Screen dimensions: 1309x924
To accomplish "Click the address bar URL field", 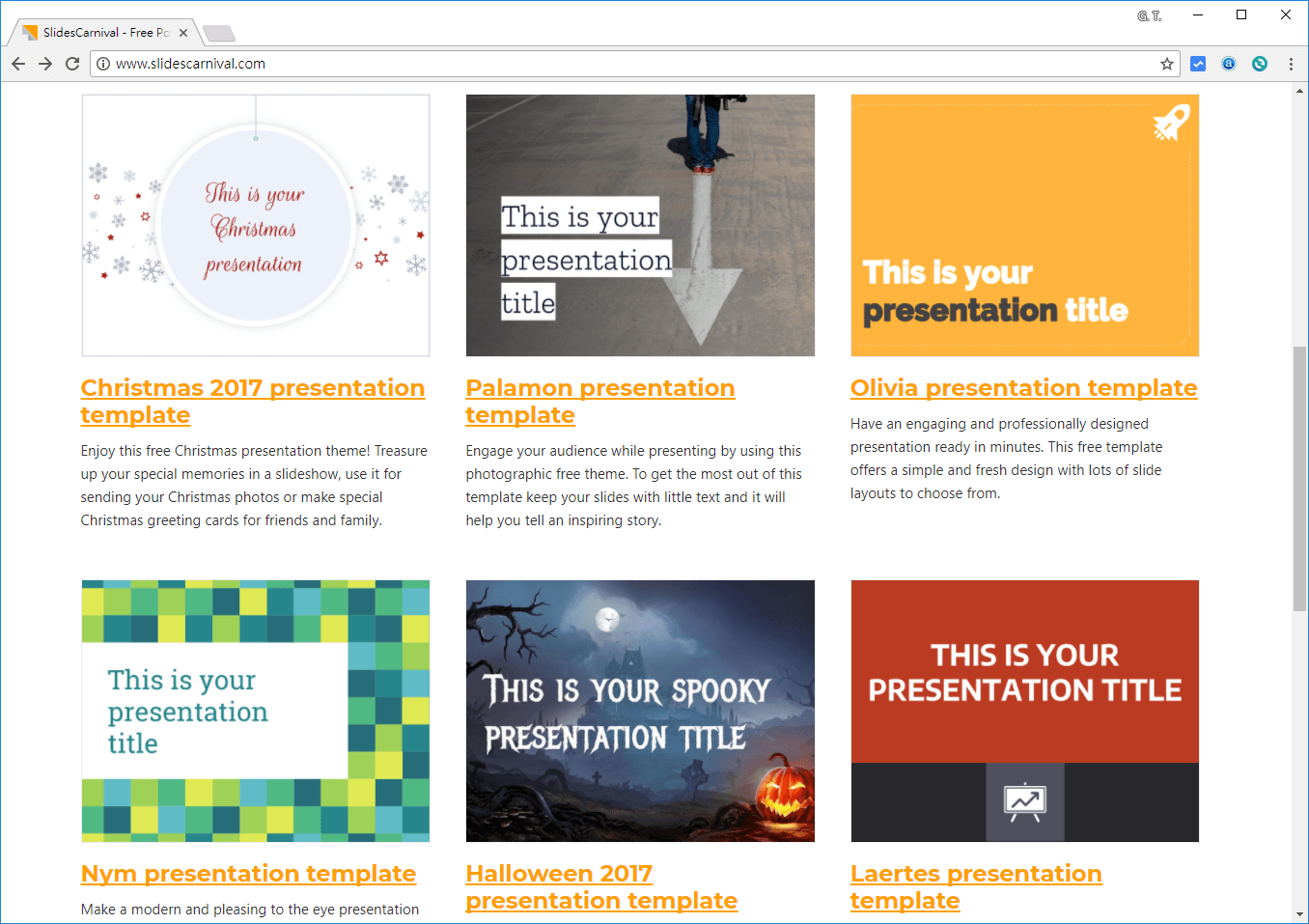I will point(627,64).
